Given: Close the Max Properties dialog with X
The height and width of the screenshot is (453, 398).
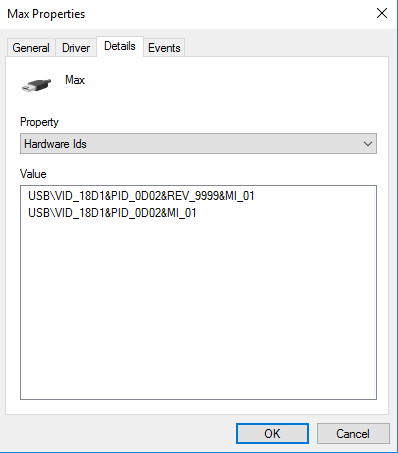Looking at the screenshot, I should point(382,13).
